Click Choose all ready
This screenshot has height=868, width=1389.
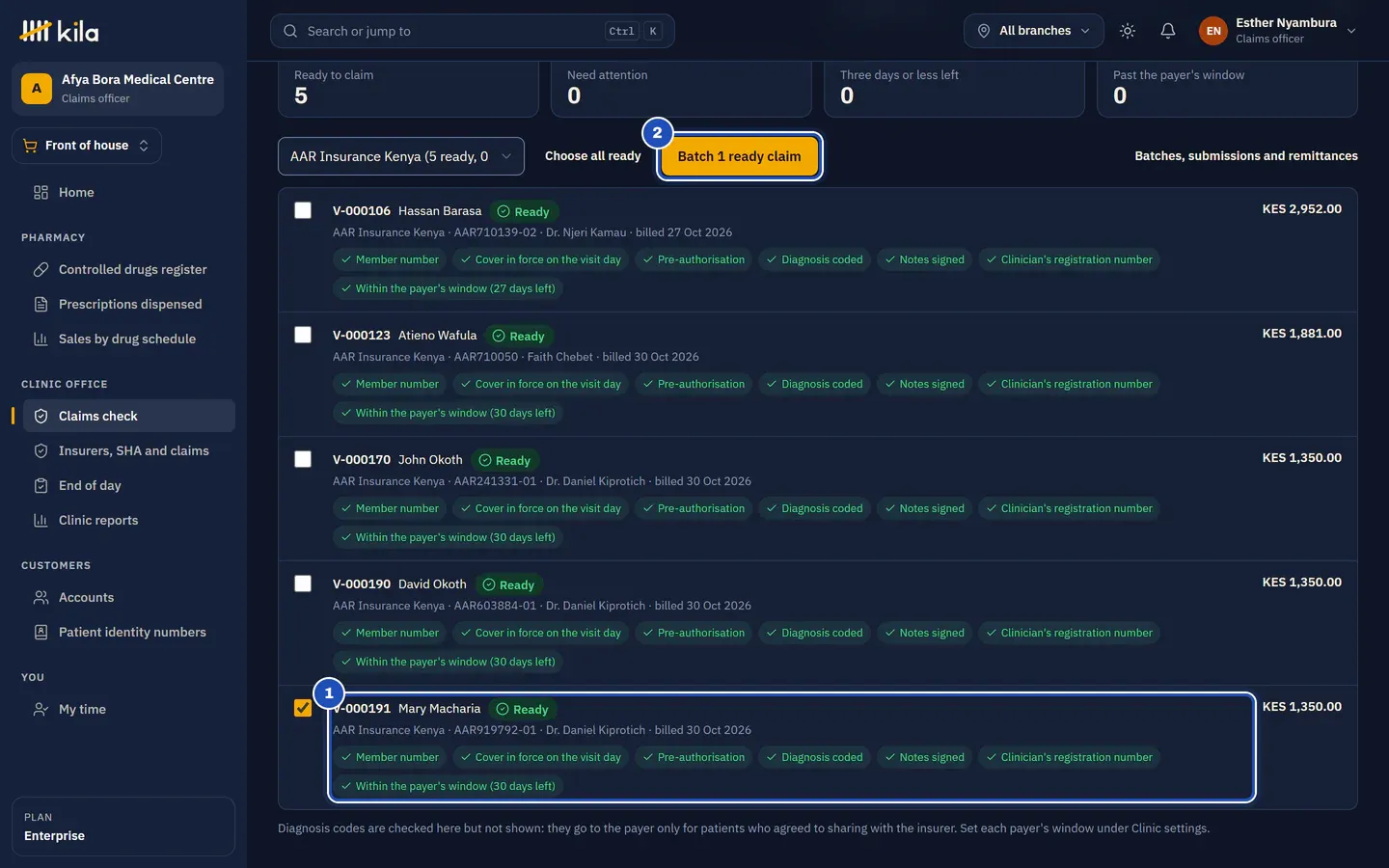pos(592,156)
